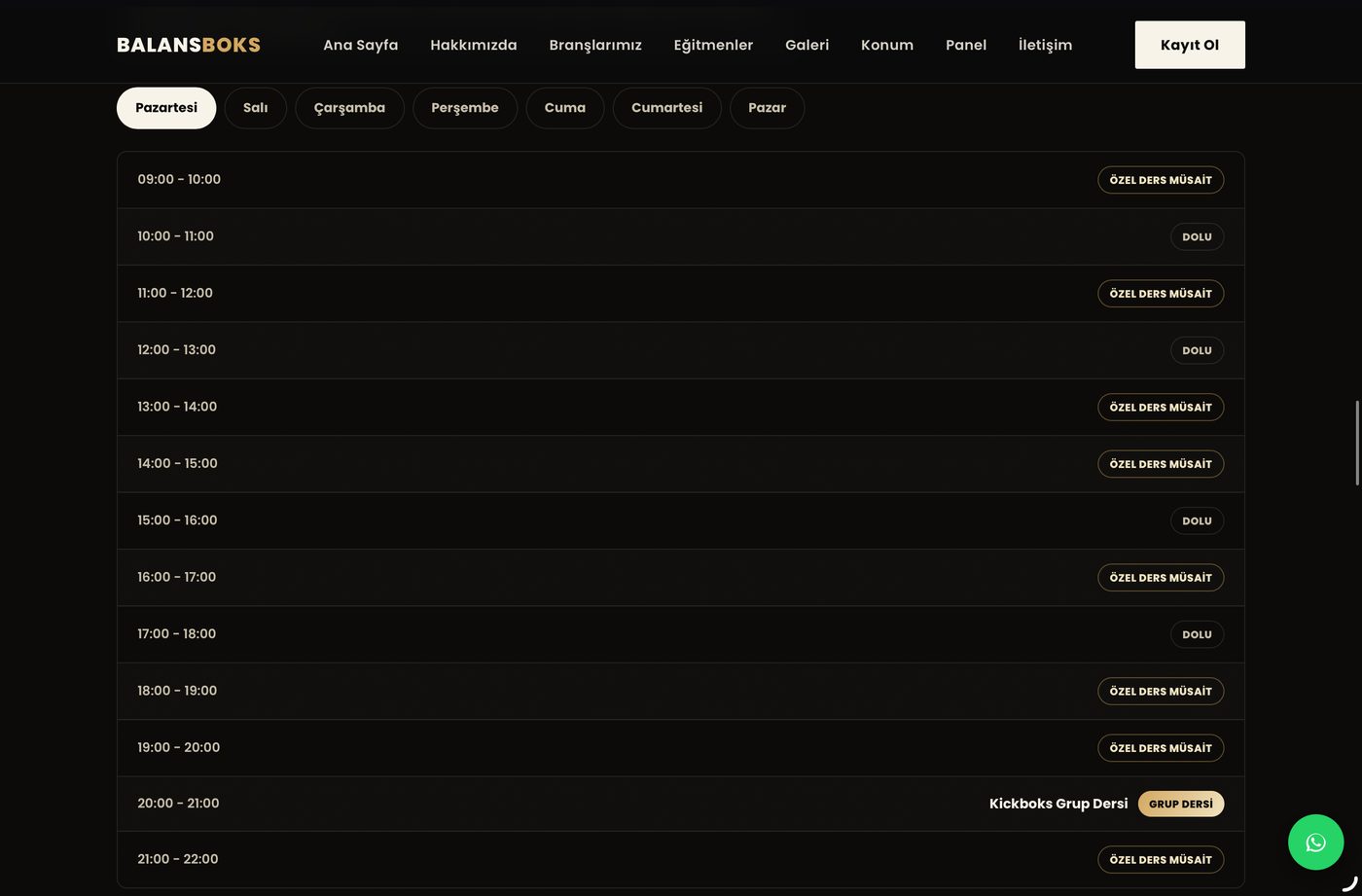Click Özel Ders Müsait badge for 09:00 - 10:00
Screen dimensions: 1362x896
pos(1161,180)
